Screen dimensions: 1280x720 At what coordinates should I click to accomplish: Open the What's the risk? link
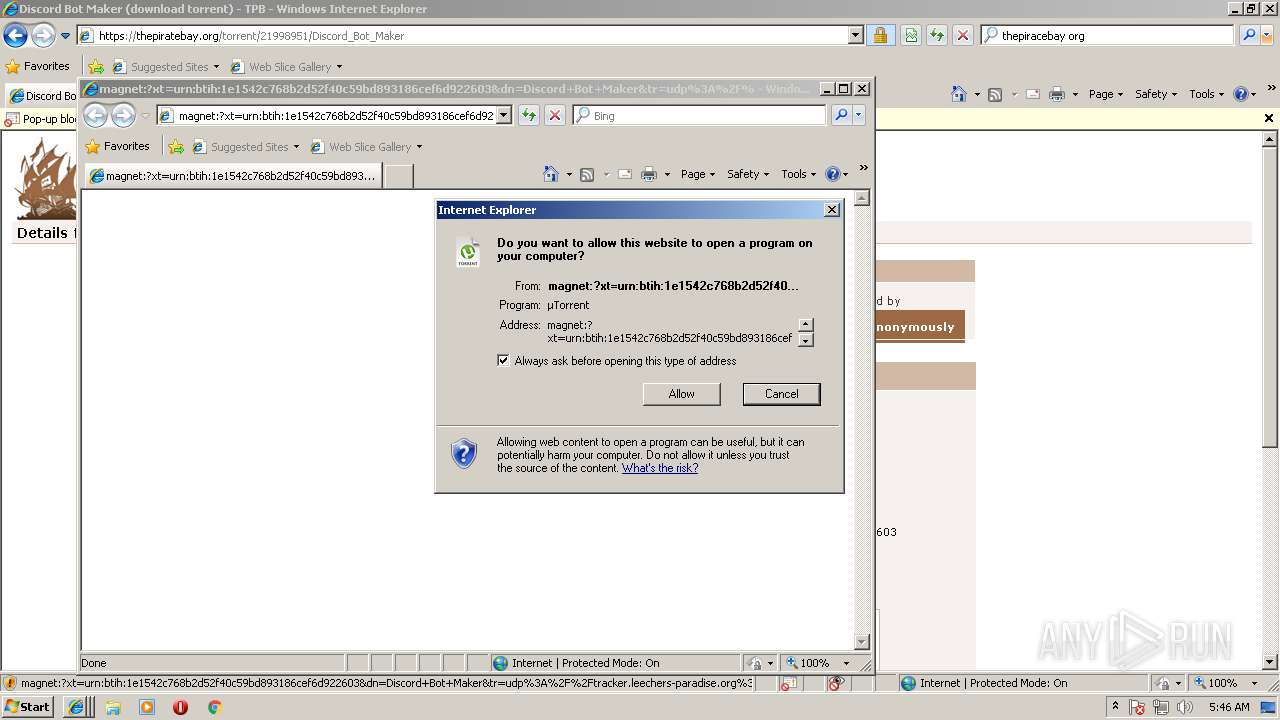click(x=660, y=468)
